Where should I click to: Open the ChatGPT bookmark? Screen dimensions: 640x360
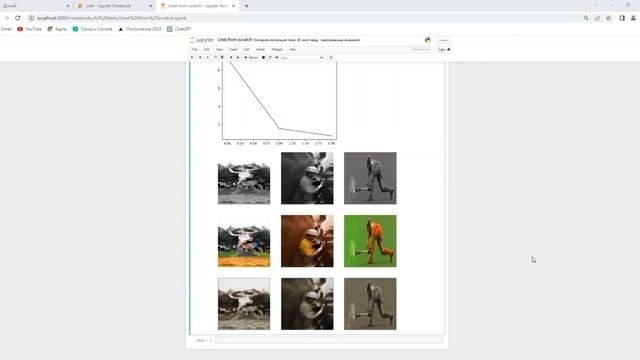click(179, 29)
